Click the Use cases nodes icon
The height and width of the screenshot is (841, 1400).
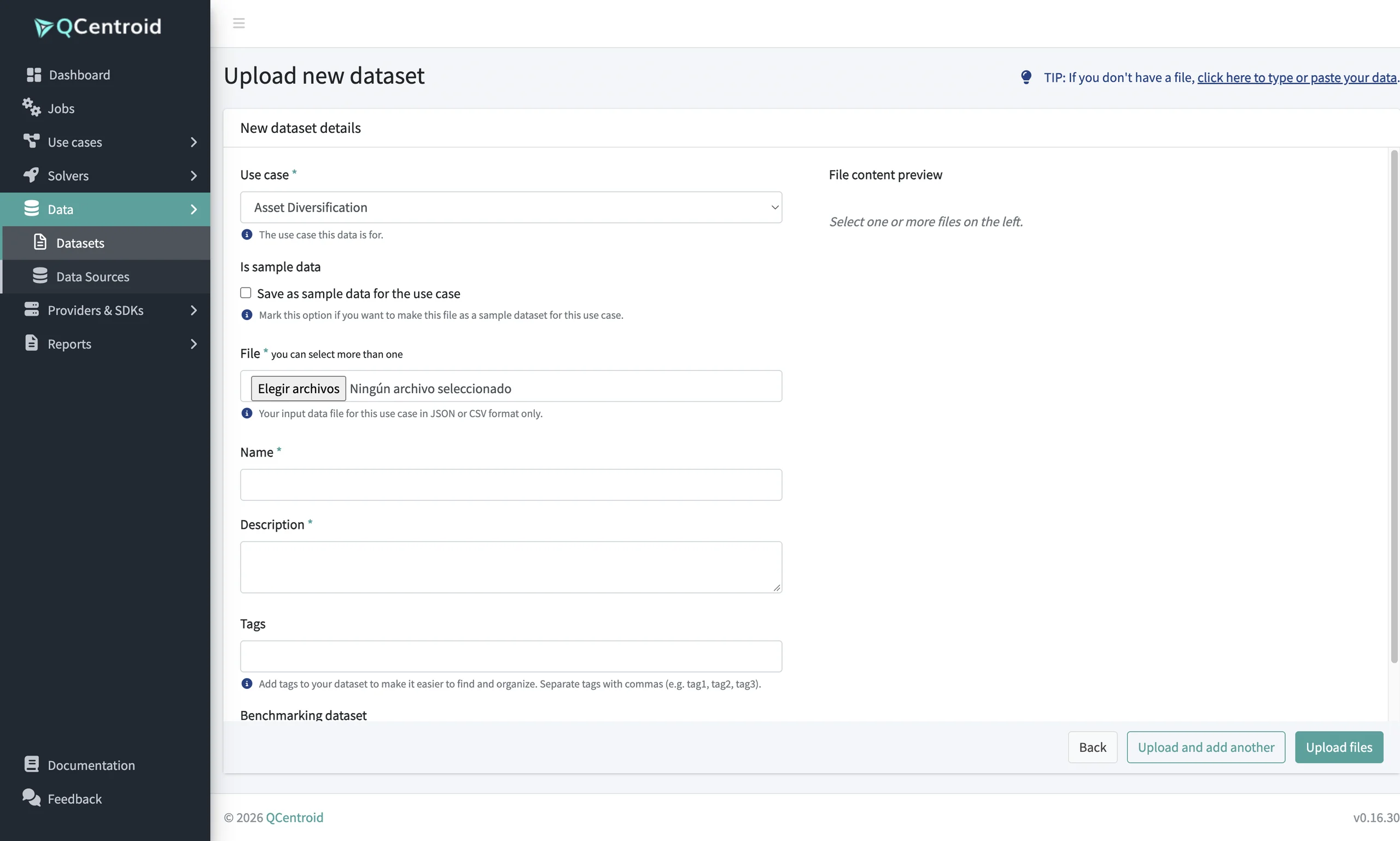31,141
